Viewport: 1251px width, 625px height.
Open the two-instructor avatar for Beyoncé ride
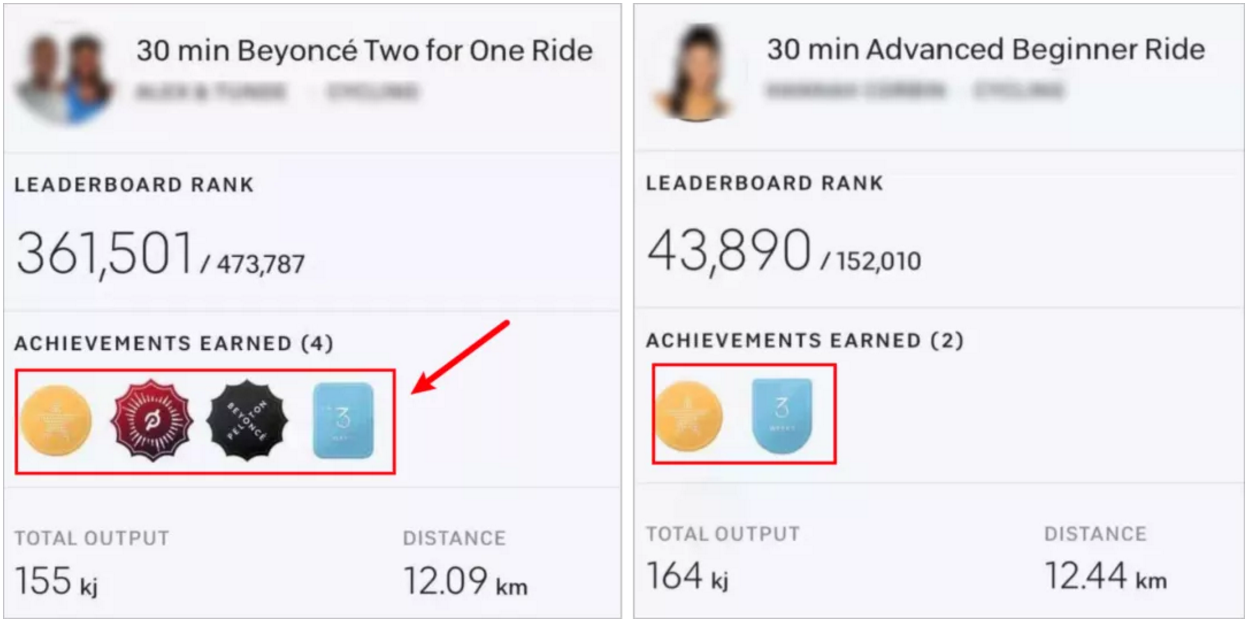(65, 77)
